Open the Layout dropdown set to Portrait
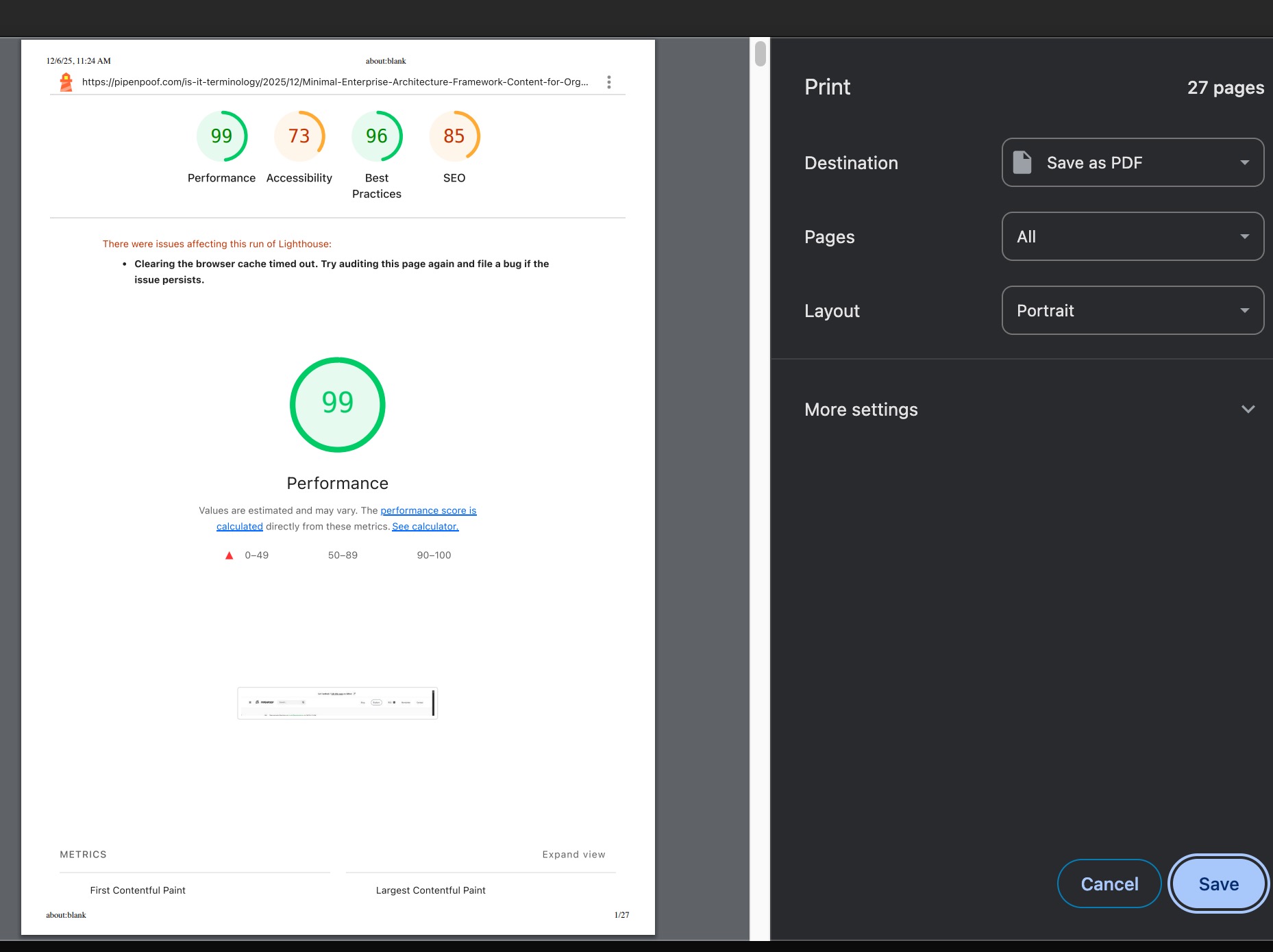 coord(1133,311)
